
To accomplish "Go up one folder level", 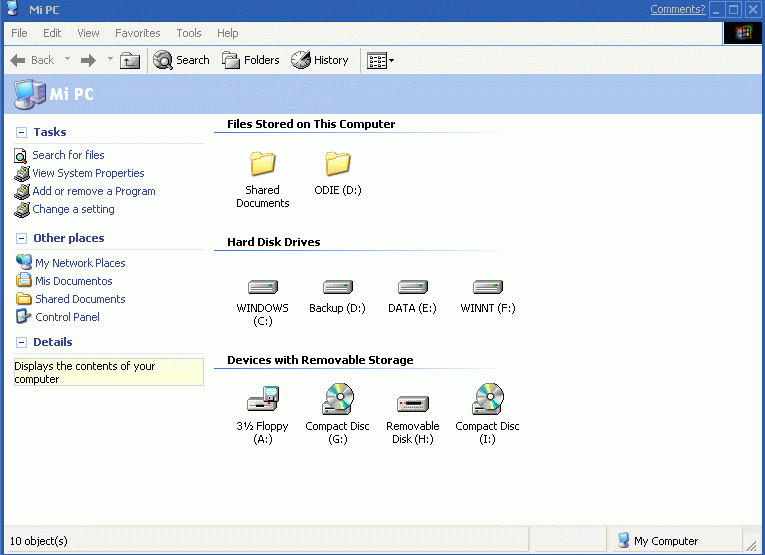I will pyautogui.click(x=130, y=60).
